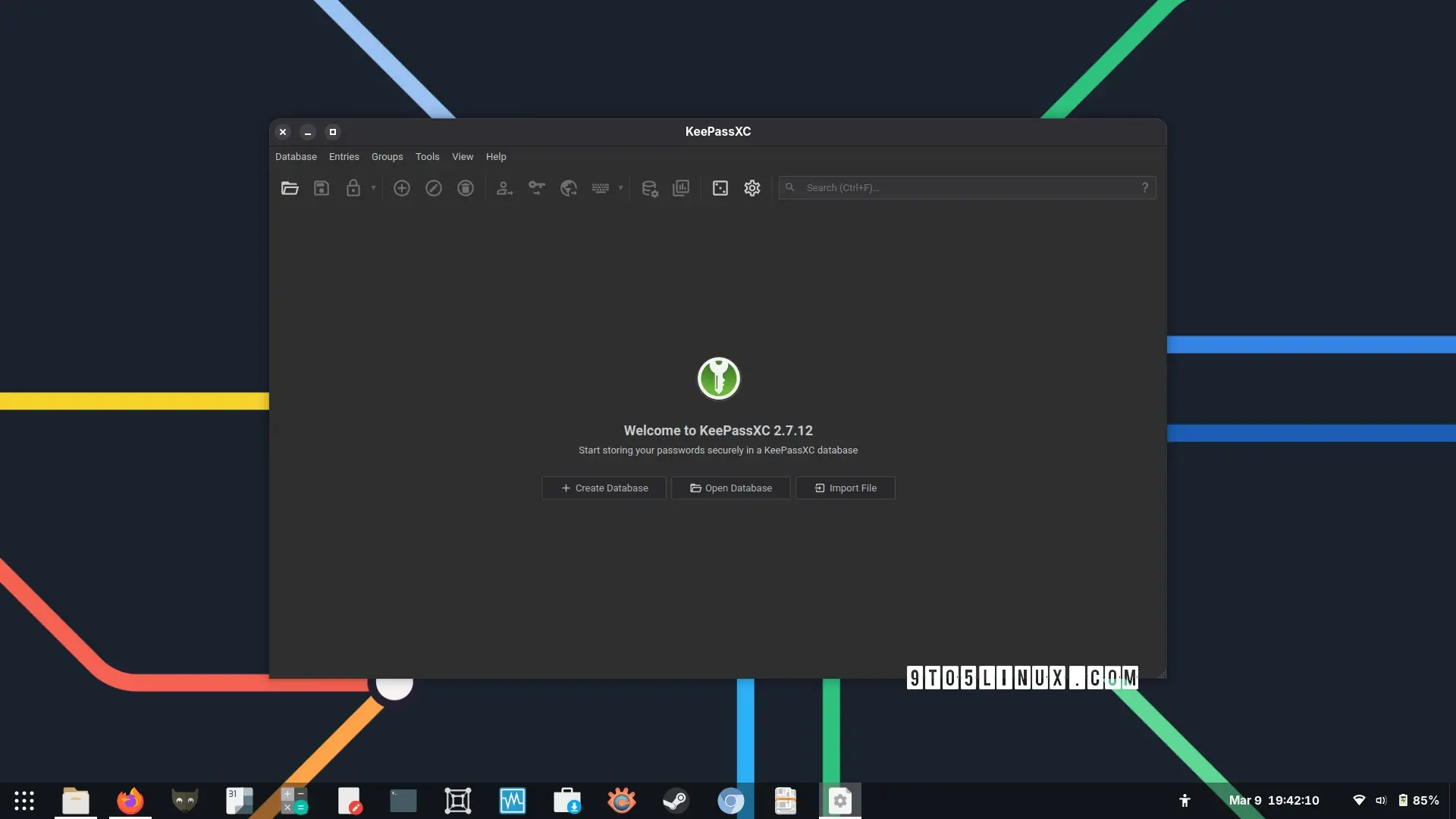Click the save database toolbar icon
Viewport: 1456px width, 819px height.
(x=322, y=188)
